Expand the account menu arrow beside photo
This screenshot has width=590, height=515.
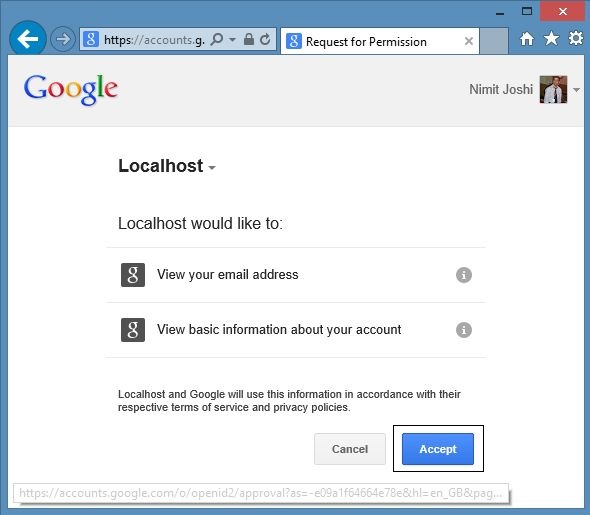[x=576, y=90]
